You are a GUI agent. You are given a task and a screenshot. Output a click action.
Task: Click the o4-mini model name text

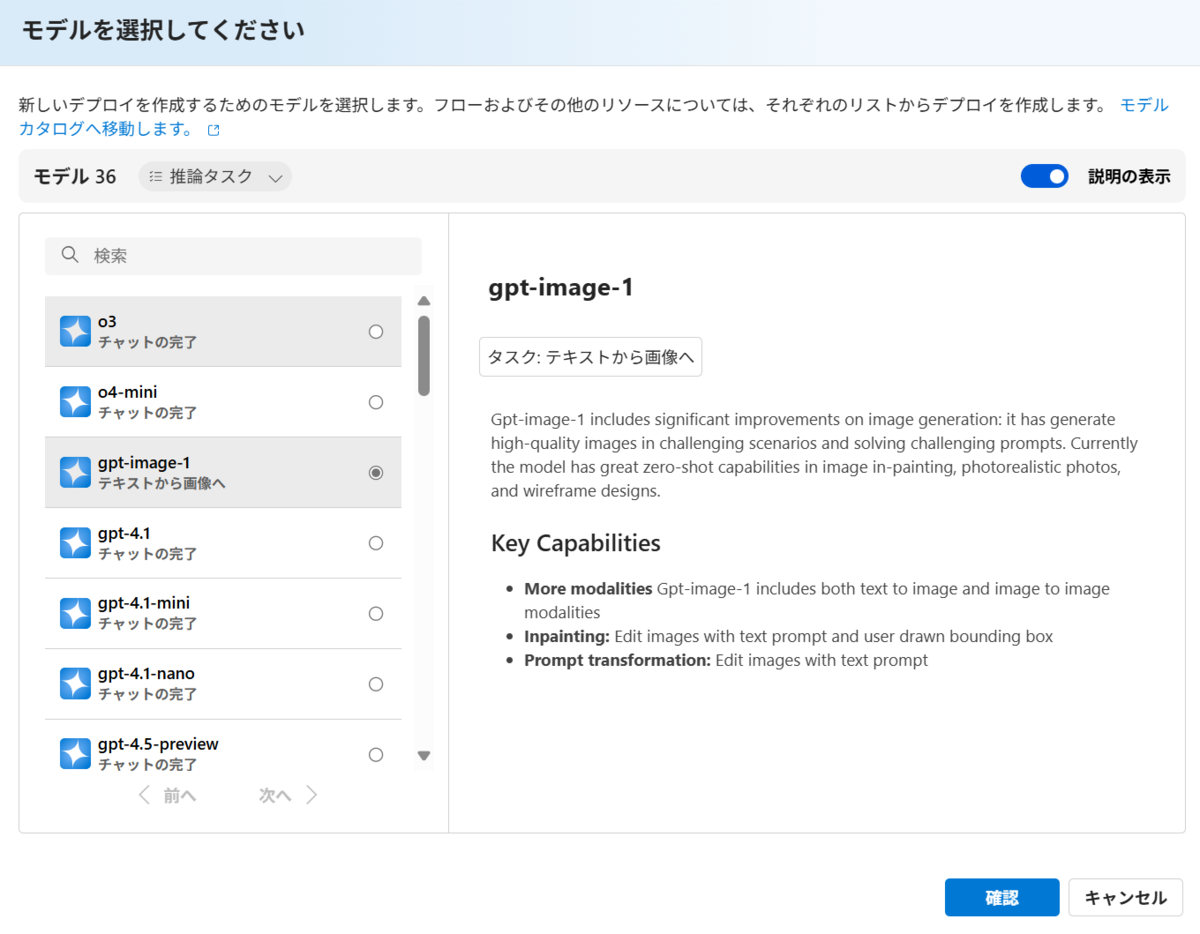[x=127, y=392]
